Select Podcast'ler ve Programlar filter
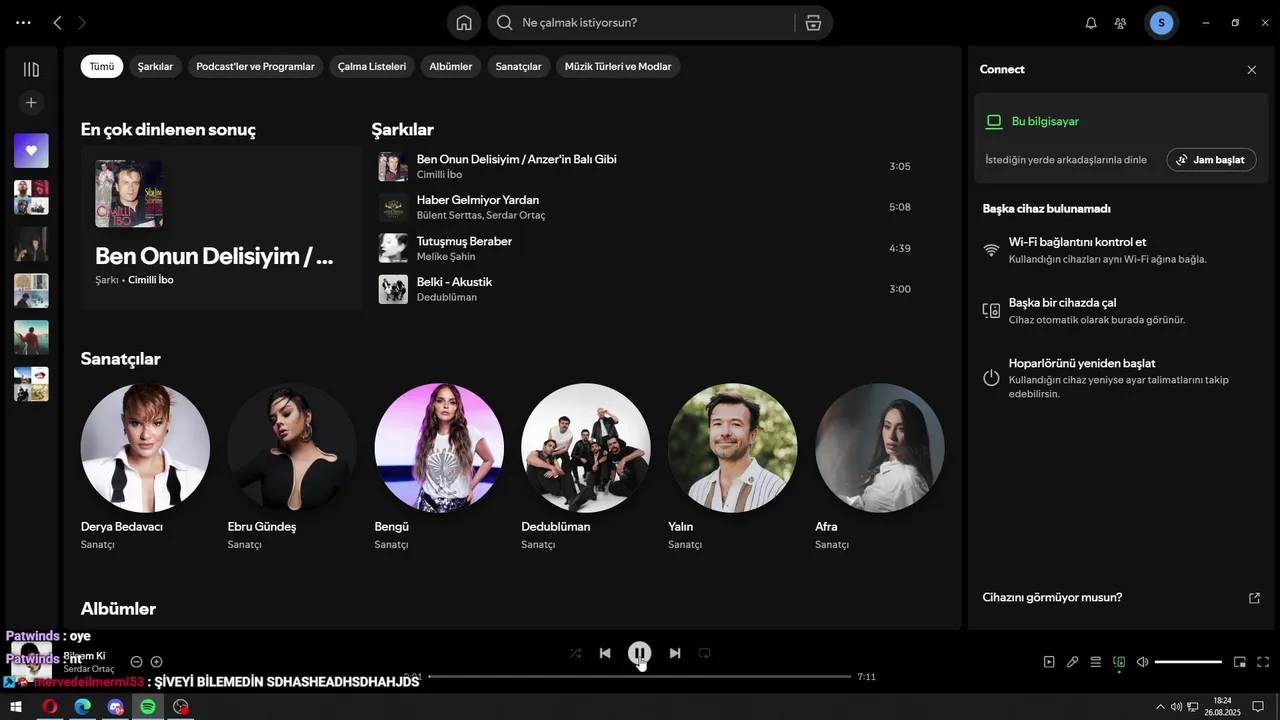Viewport: 1280px width, 720px height. point(255,66)
